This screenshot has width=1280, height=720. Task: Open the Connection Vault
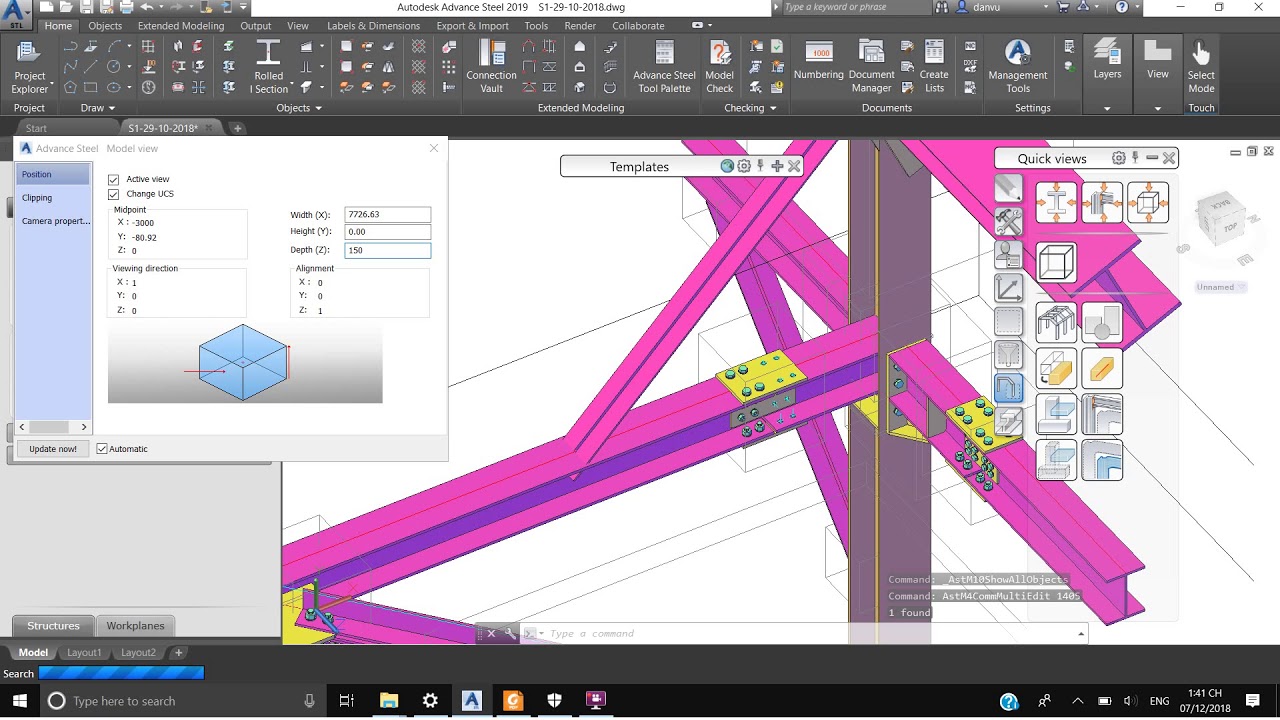[491, 67]
